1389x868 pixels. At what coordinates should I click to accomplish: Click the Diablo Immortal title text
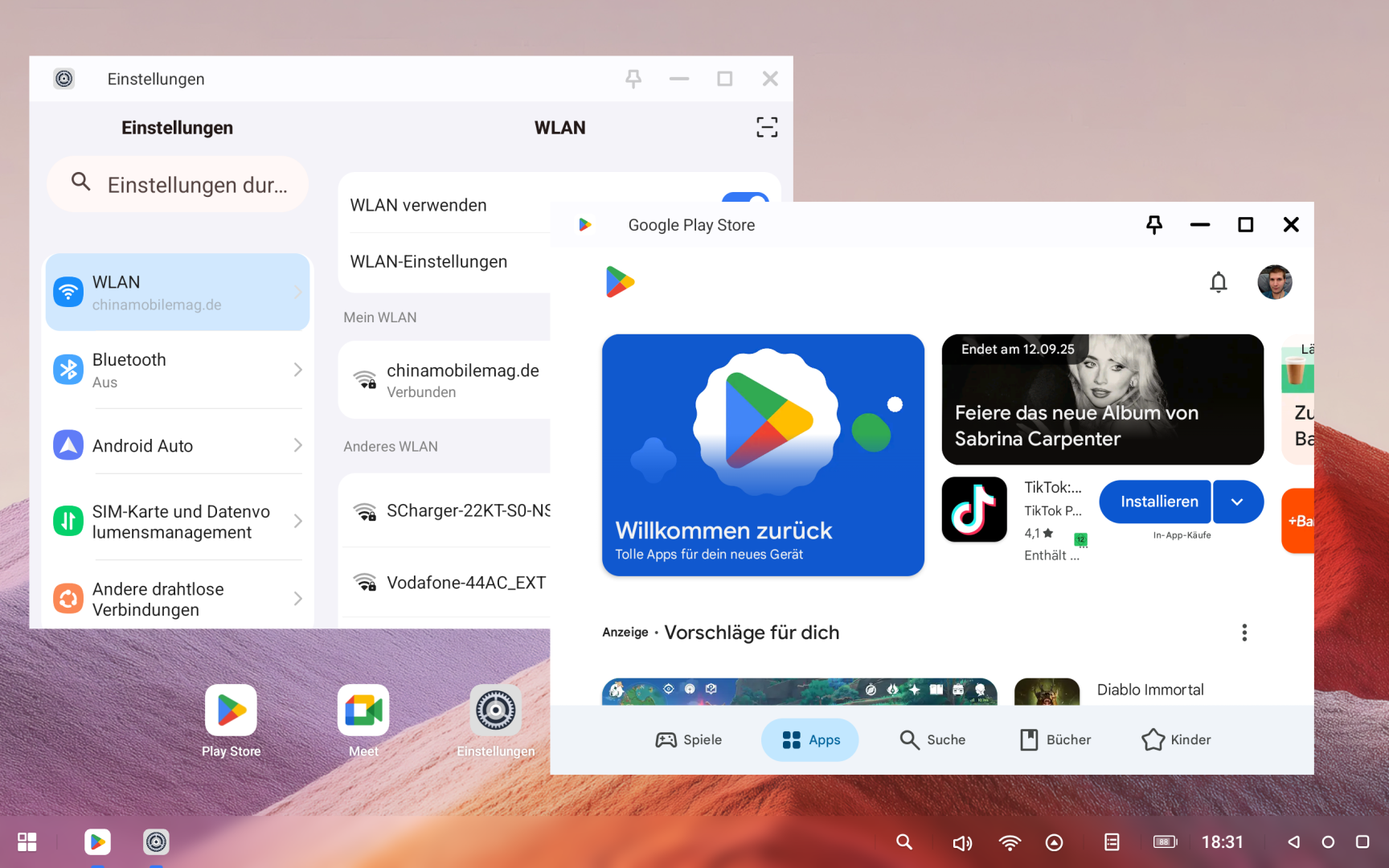pyautogui.click(x=1150, y=690)
